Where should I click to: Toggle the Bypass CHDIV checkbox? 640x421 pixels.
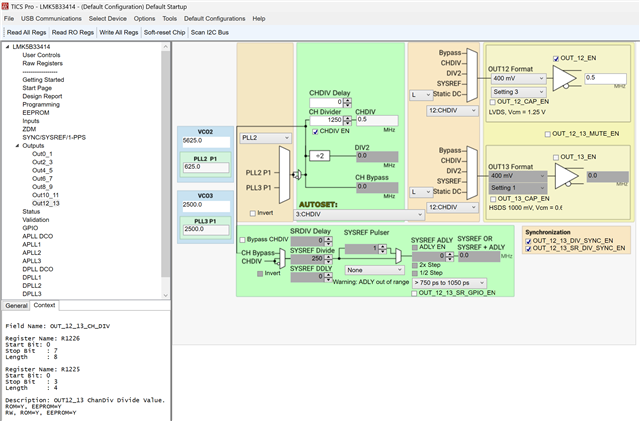point(242,240)
